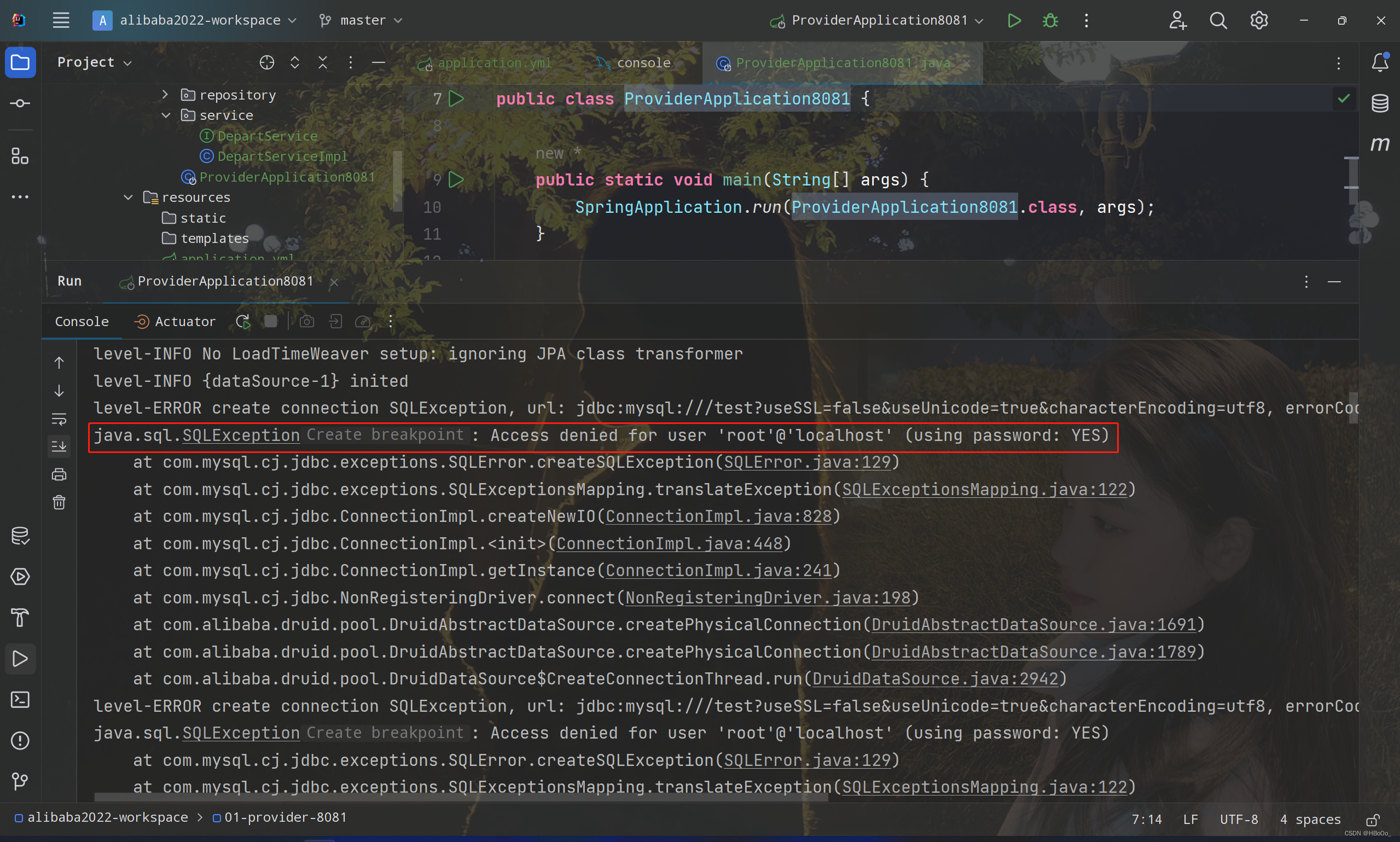This screenshot has width=1400, height=842.
Task: Close ProviderApplication8081.java editor tab
Action: pos(967,63)
